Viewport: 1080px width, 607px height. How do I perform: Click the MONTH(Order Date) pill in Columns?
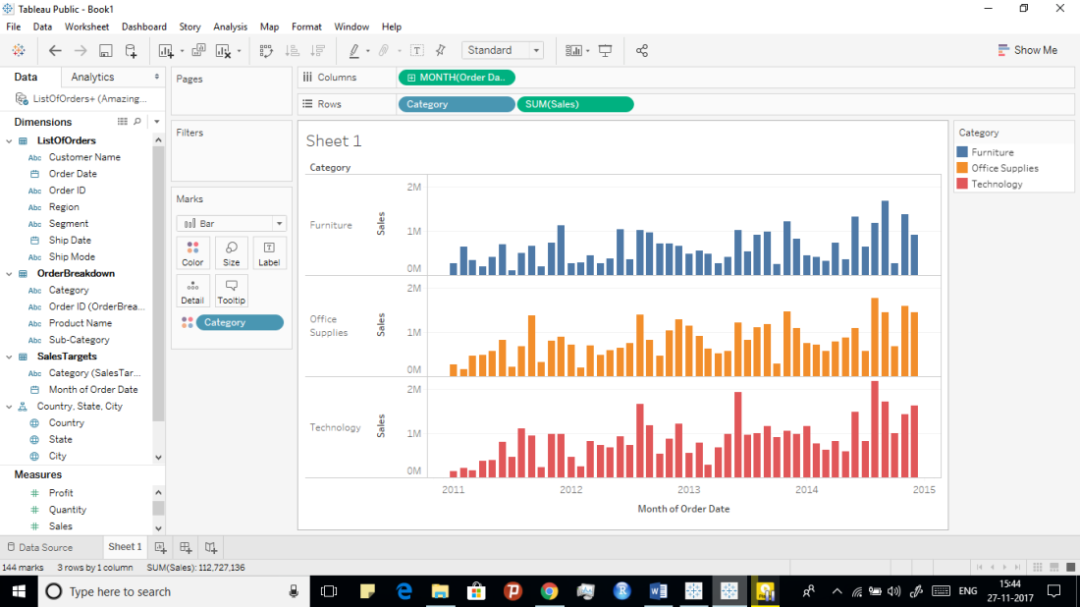(x=457, y=78)
